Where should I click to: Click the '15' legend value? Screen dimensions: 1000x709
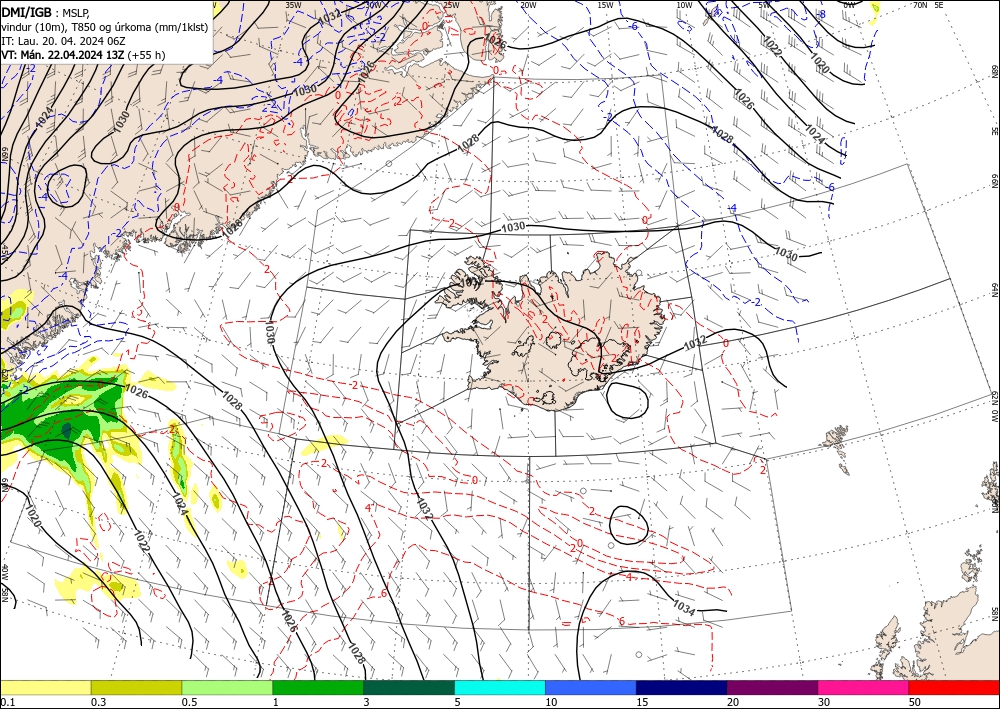(x=642, y=702)
